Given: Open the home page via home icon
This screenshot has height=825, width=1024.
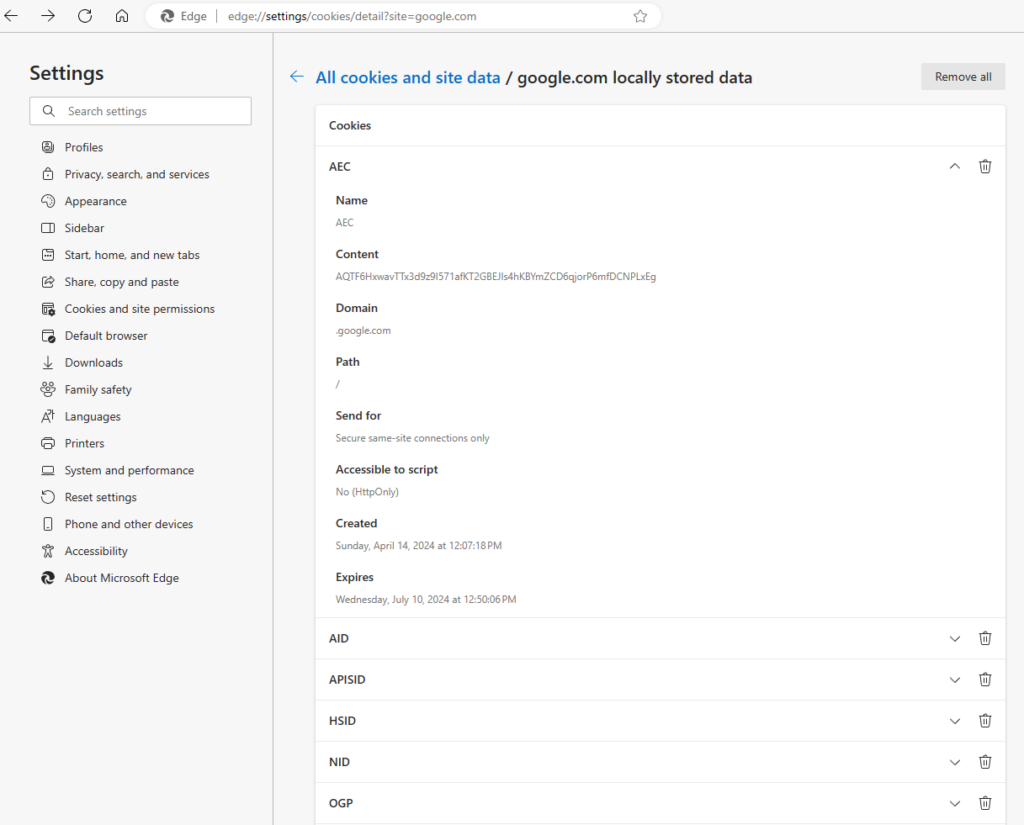Looking at the screenshot, I should click(122, 16).
